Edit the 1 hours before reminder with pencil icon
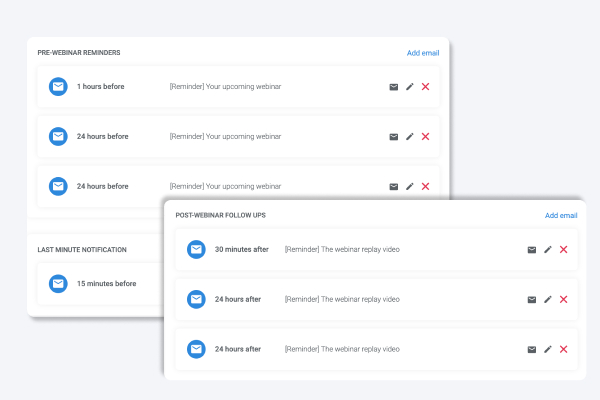Screen dimensions: 600x400 click(410, 87)
